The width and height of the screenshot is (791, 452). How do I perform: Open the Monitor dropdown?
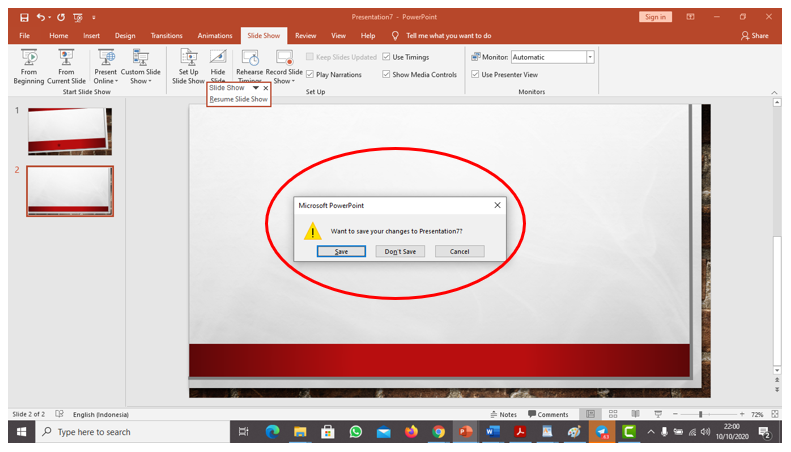click(x=590, y=57)
